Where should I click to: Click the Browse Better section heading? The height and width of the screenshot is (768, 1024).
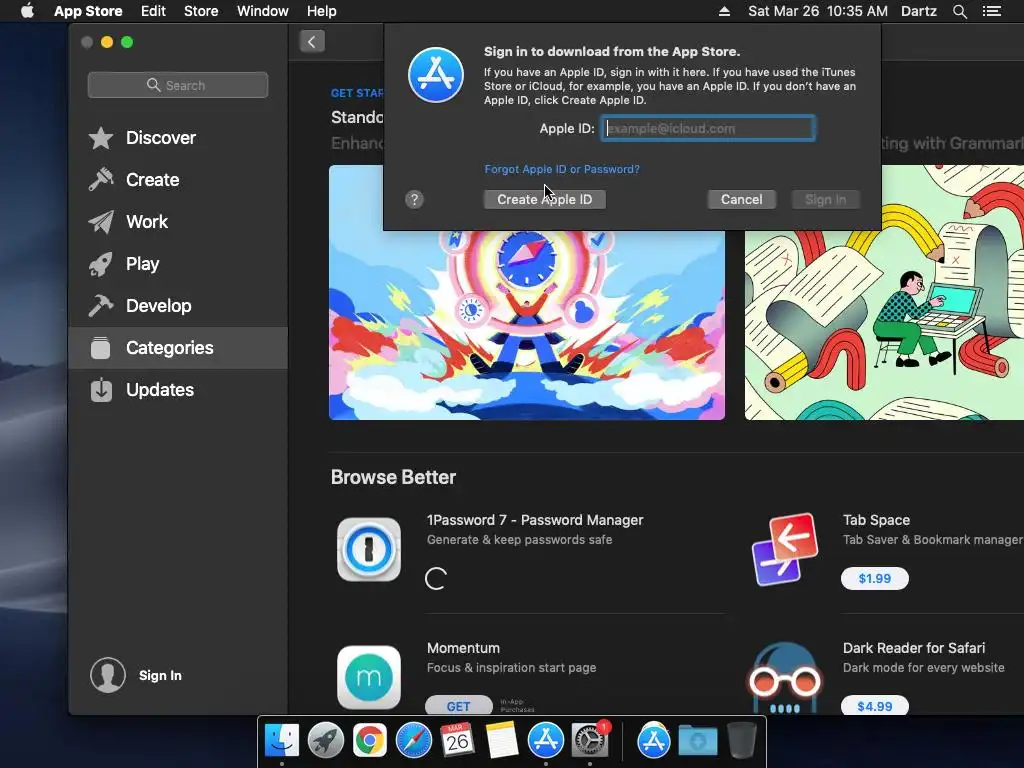393,477
